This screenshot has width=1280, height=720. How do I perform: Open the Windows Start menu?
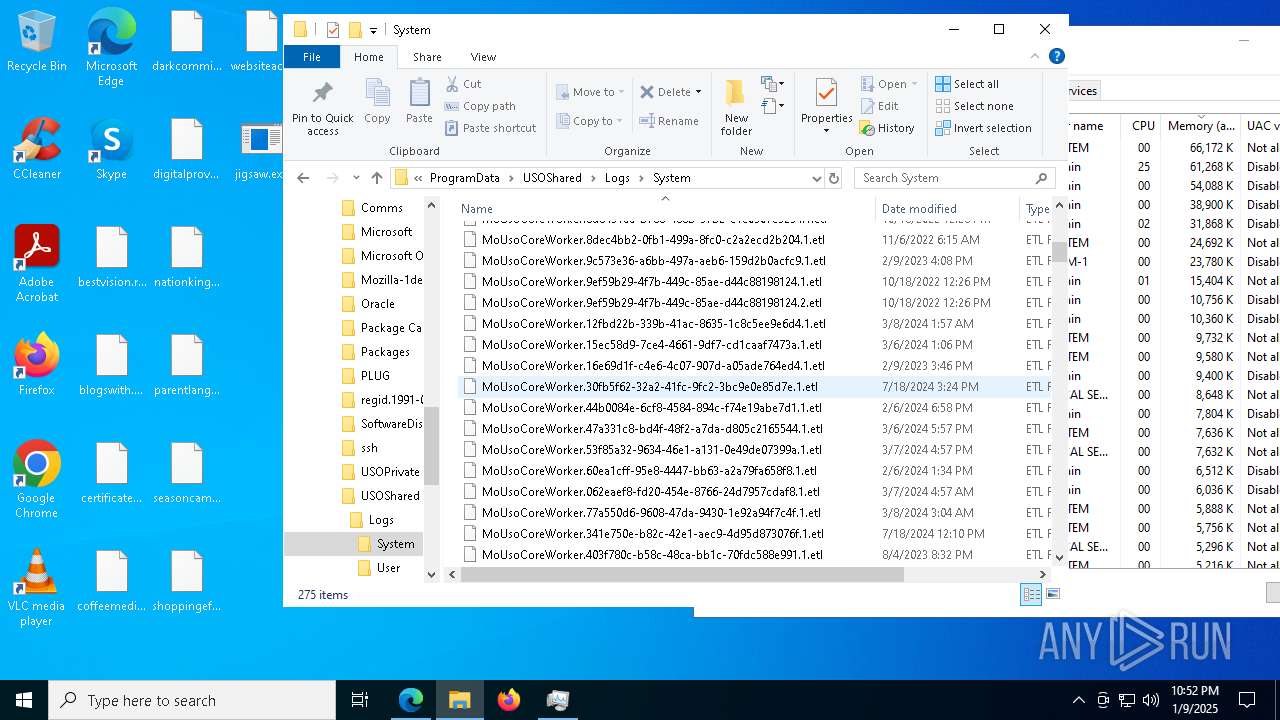pyautogui.click(x=24, y=700)
